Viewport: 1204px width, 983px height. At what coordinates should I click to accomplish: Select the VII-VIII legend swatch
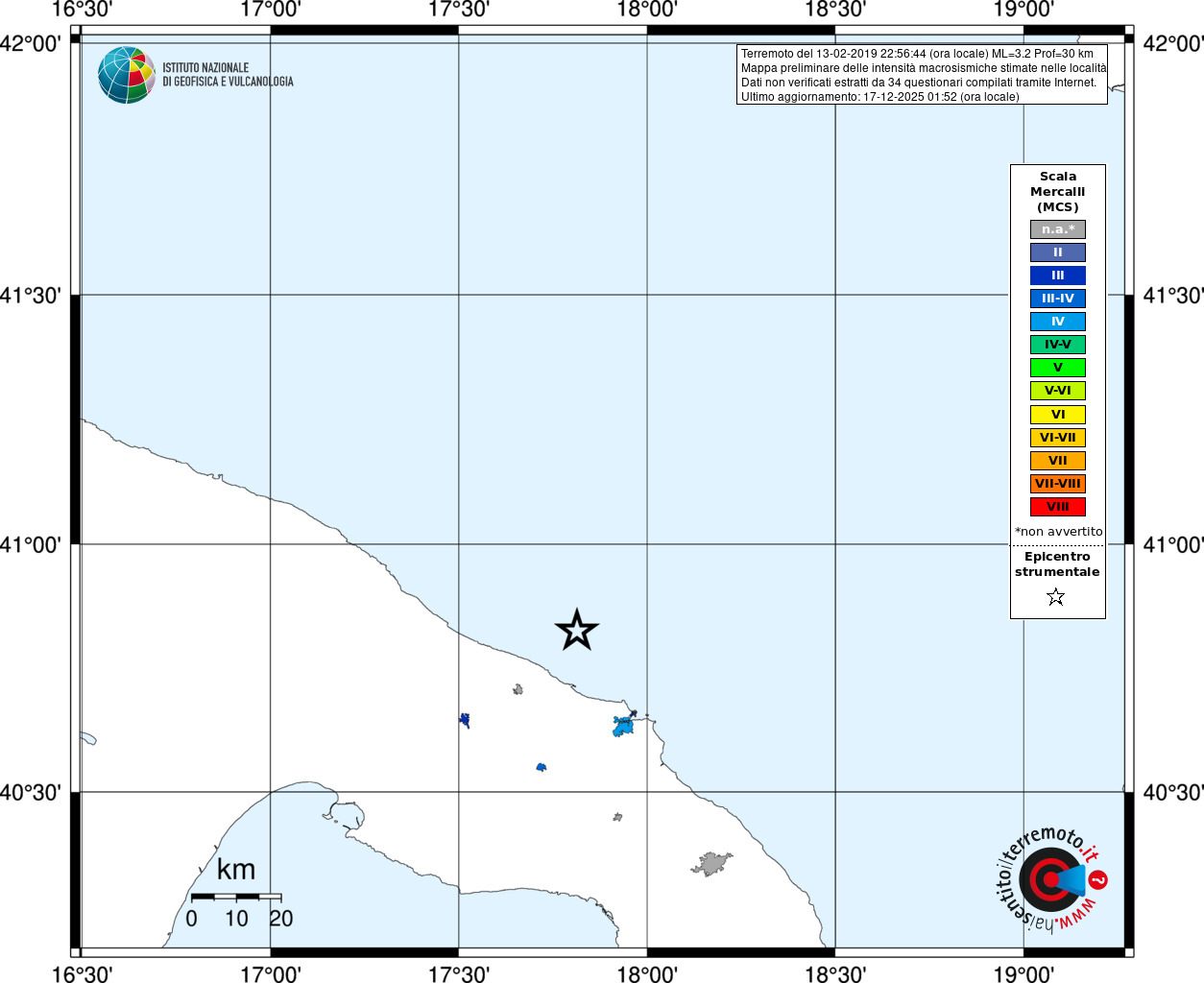pyautogui.click(x=1058, y=484)
